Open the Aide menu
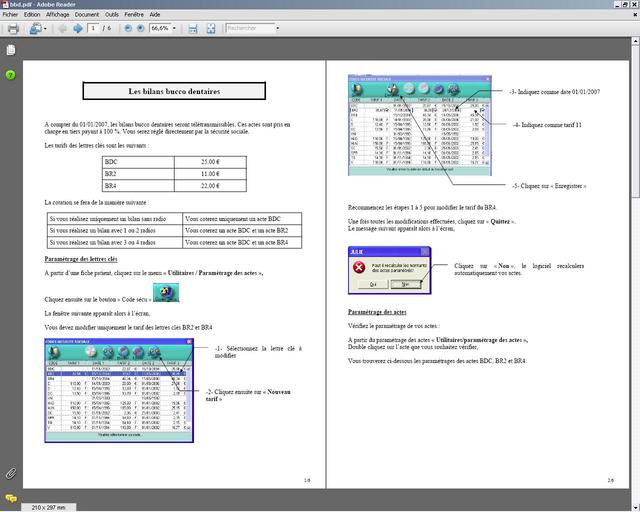Image resolution: width=640 pixels, height=512 pixels. pyautogui.click(x=155, y=14)
